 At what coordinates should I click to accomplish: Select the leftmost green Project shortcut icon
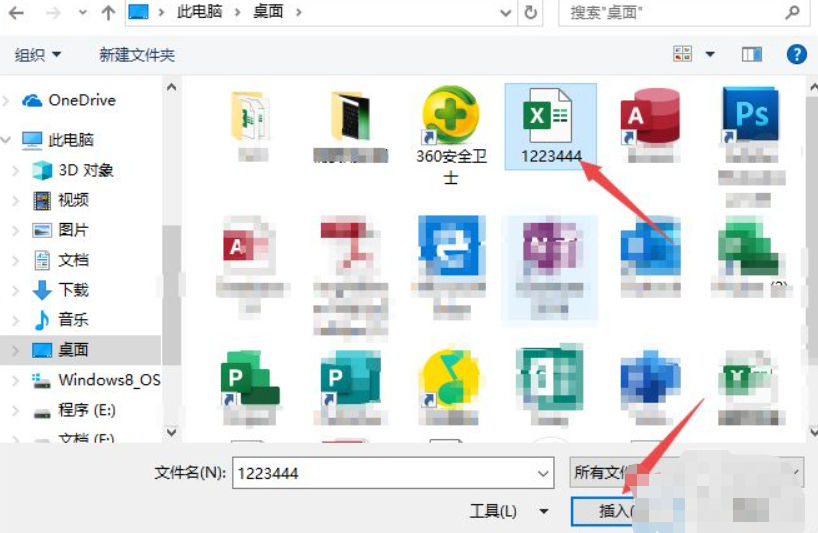250,378
